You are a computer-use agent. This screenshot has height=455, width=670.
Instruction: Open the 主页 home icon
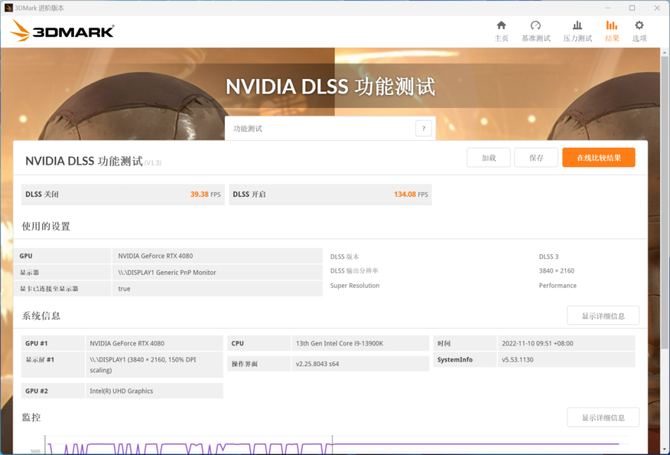(501, 30)
